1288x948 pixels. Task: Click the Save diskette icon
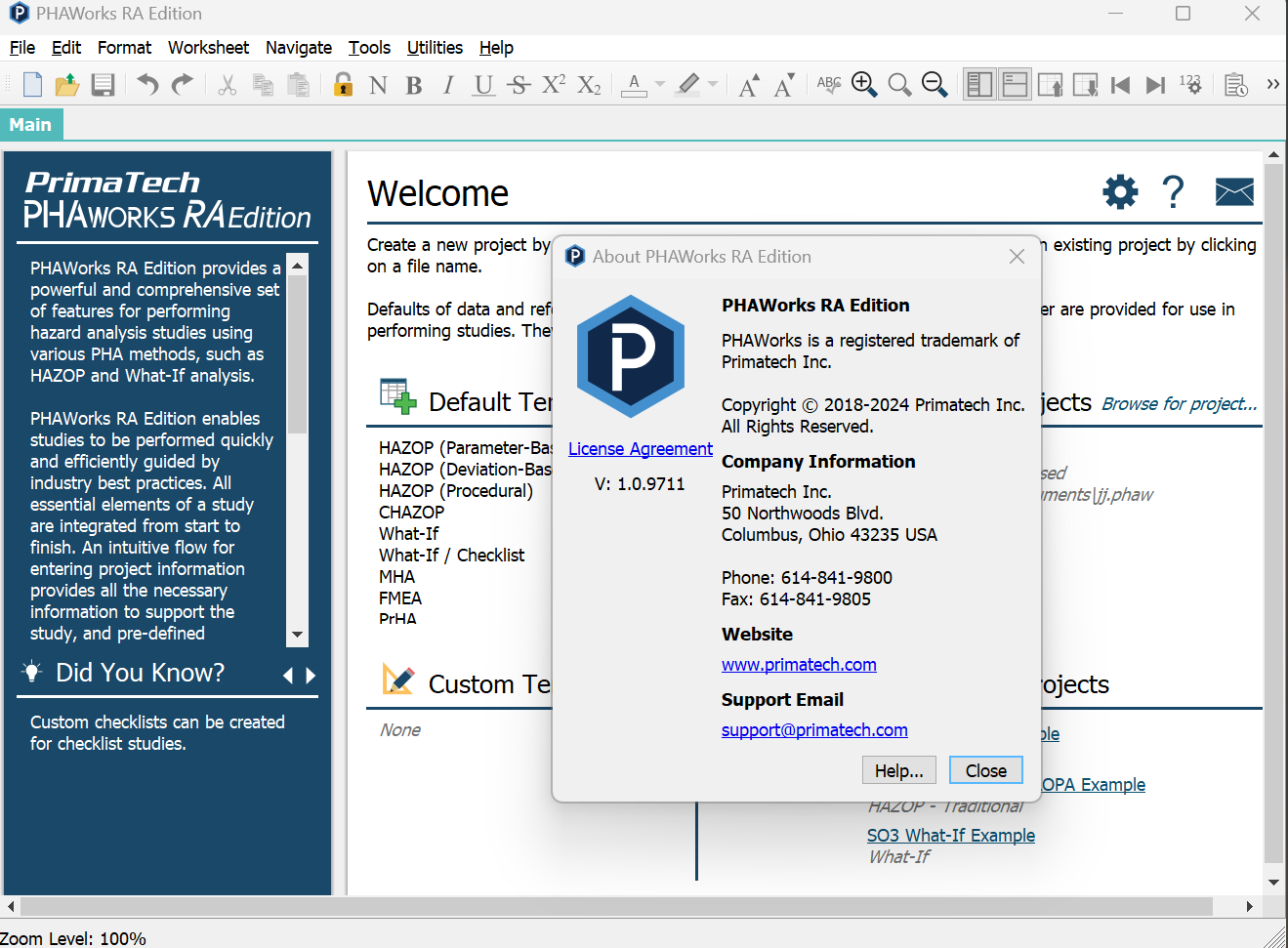pos(103,85)
